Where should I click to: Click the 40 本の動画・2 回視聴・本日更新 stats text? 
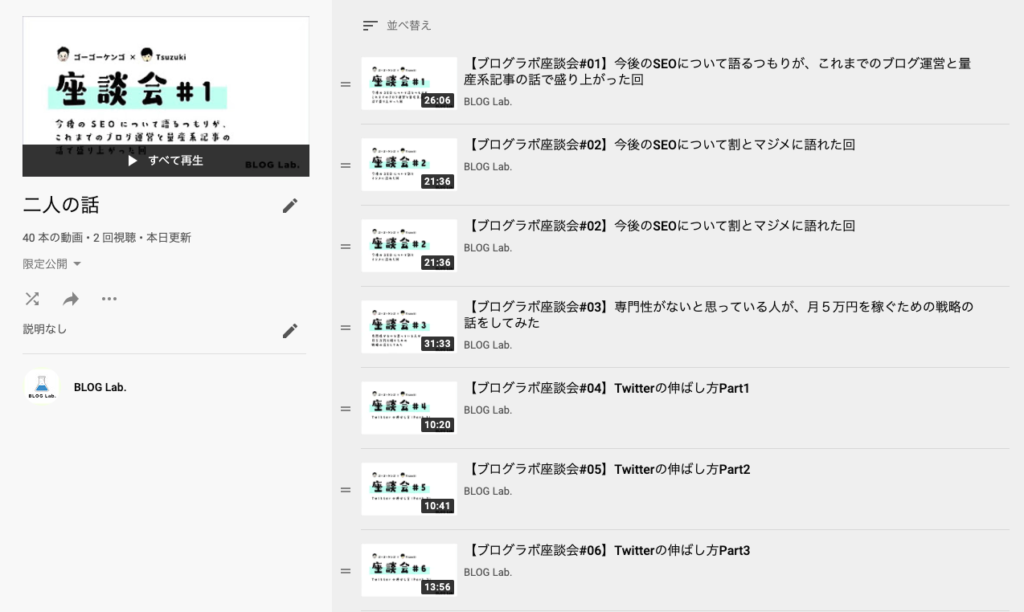[106, 238]
